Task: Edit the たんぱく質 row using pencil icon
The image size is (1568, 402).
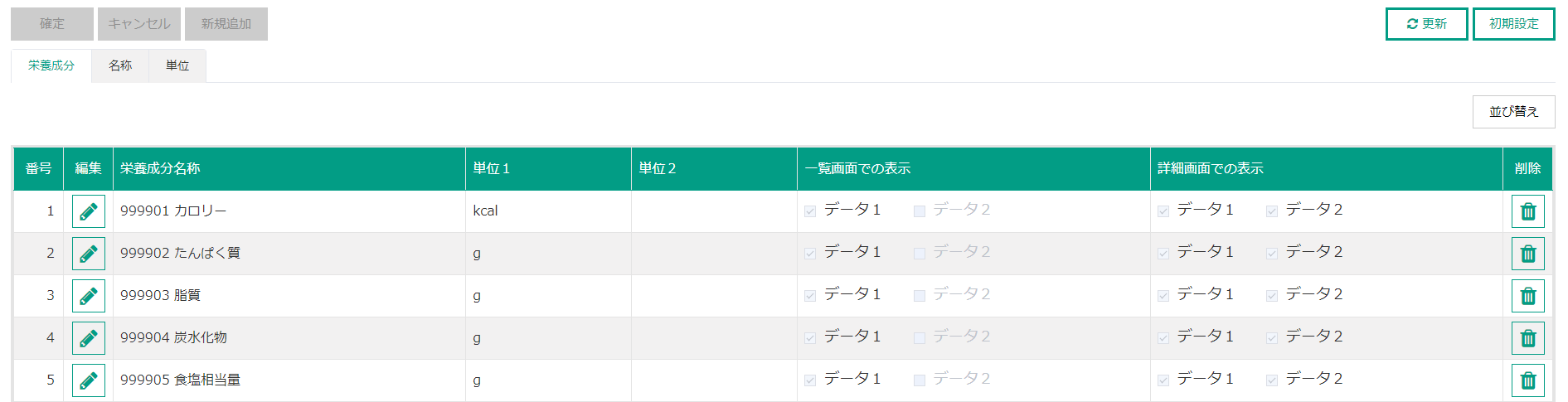Action: [x=89, y=254]
